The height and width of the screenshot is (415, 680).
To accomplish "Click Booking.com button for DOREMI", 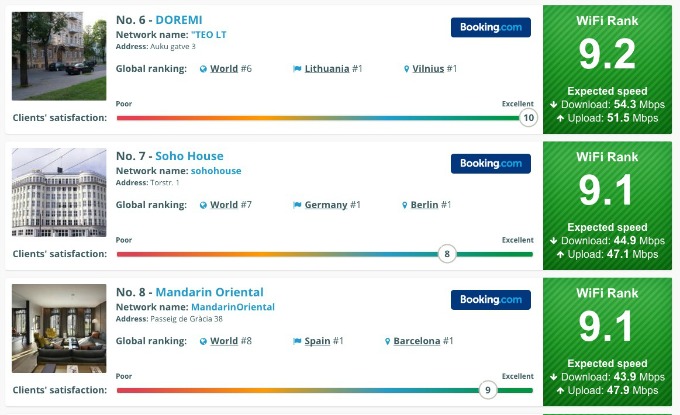I will point(490,27).
